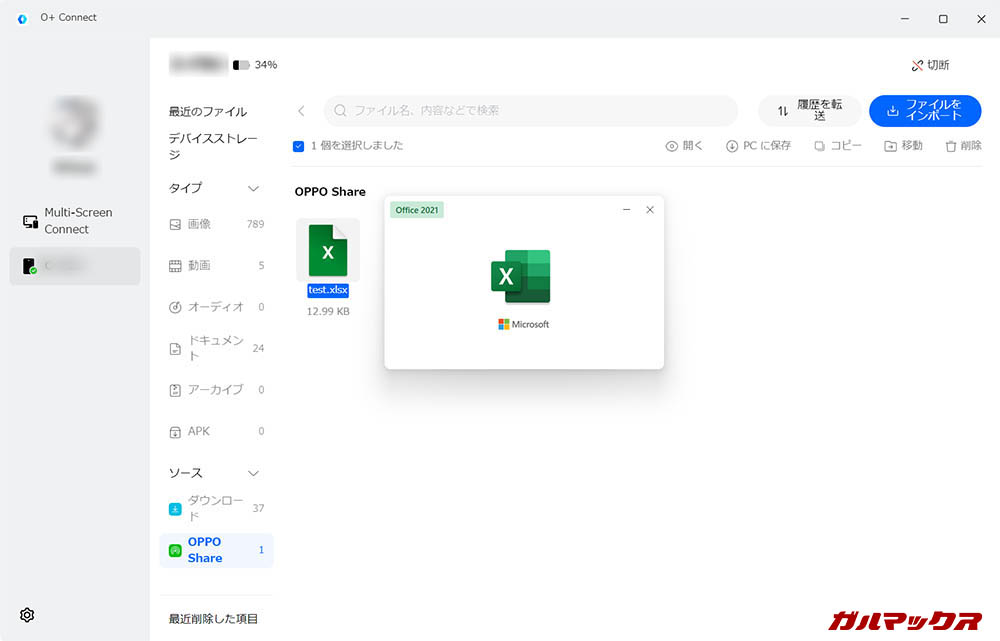The height and width of the screenshot is (641, 1000).
Task: Collapse the ソース section chevron
Action: [253, 473]
